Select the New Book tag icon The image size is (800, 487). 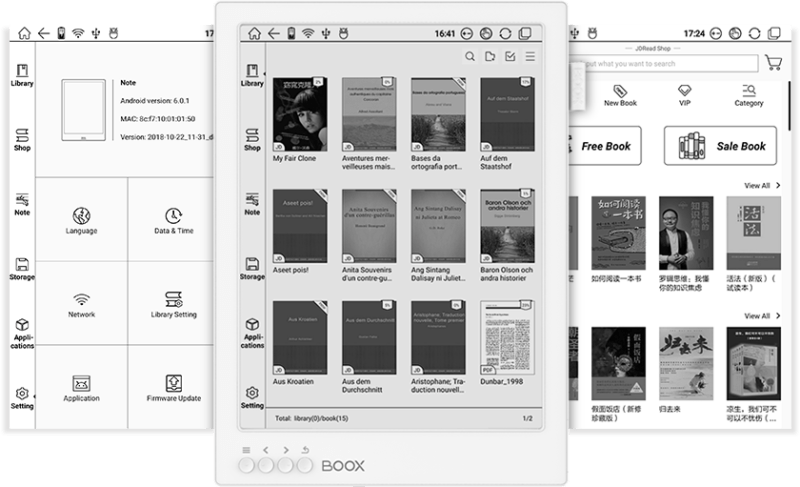(620, 91)
